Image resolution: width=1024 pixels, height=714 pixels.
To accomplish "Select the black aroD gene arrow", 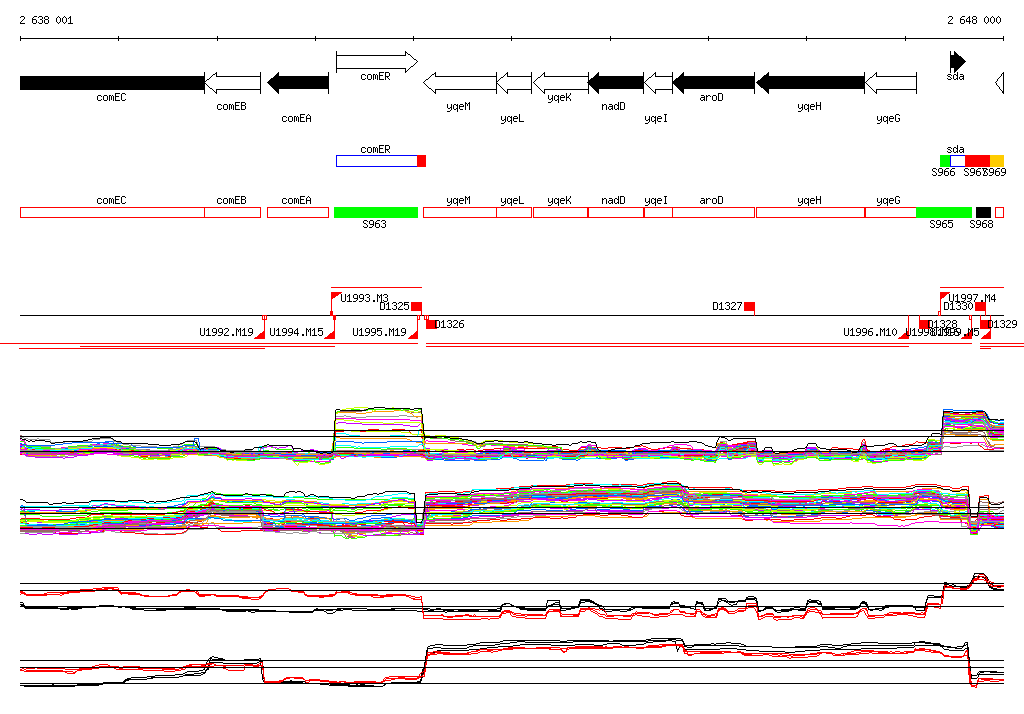I will (713, 83).
